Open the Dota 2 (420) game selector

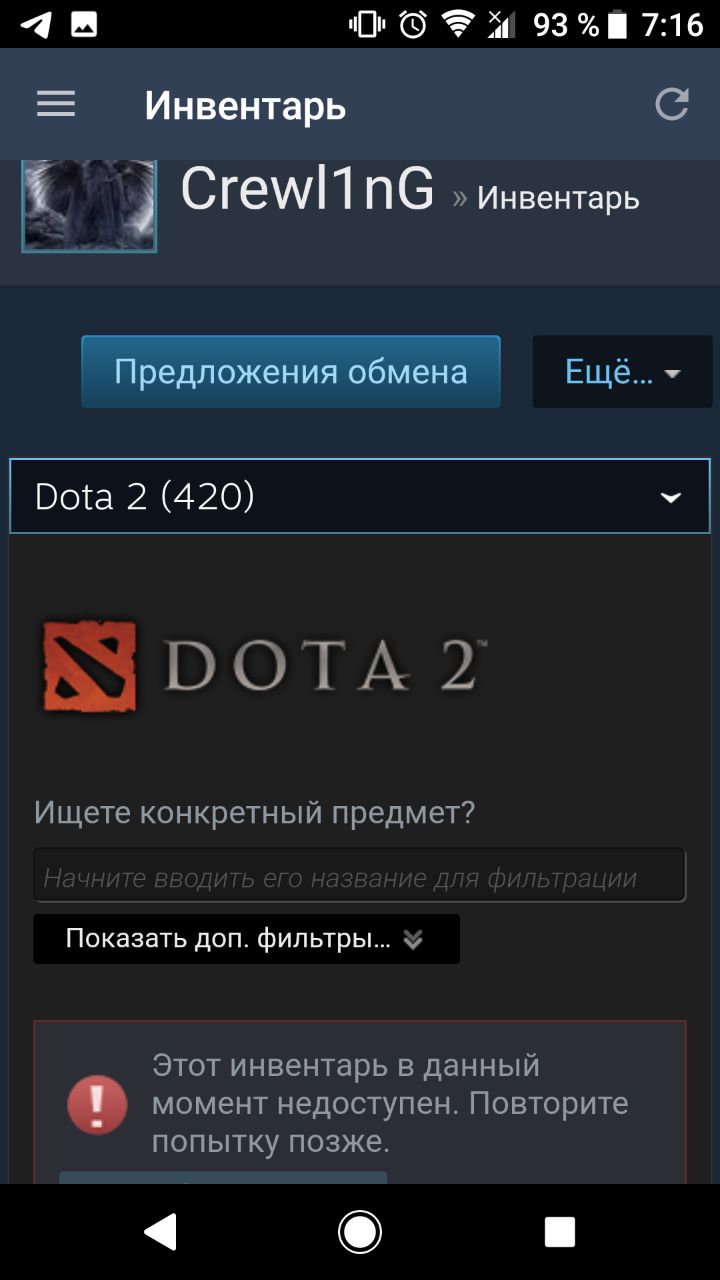pos(360,496)
